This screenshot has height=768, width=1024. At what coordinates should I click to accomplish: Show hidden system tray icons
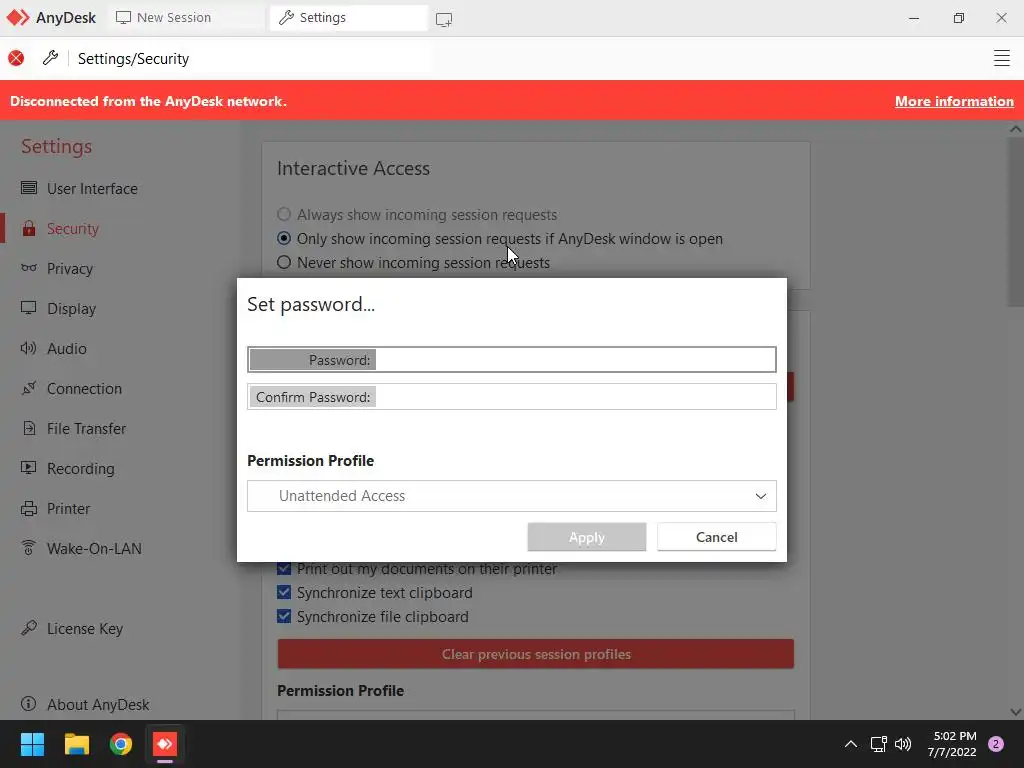(x=851, y=744)
